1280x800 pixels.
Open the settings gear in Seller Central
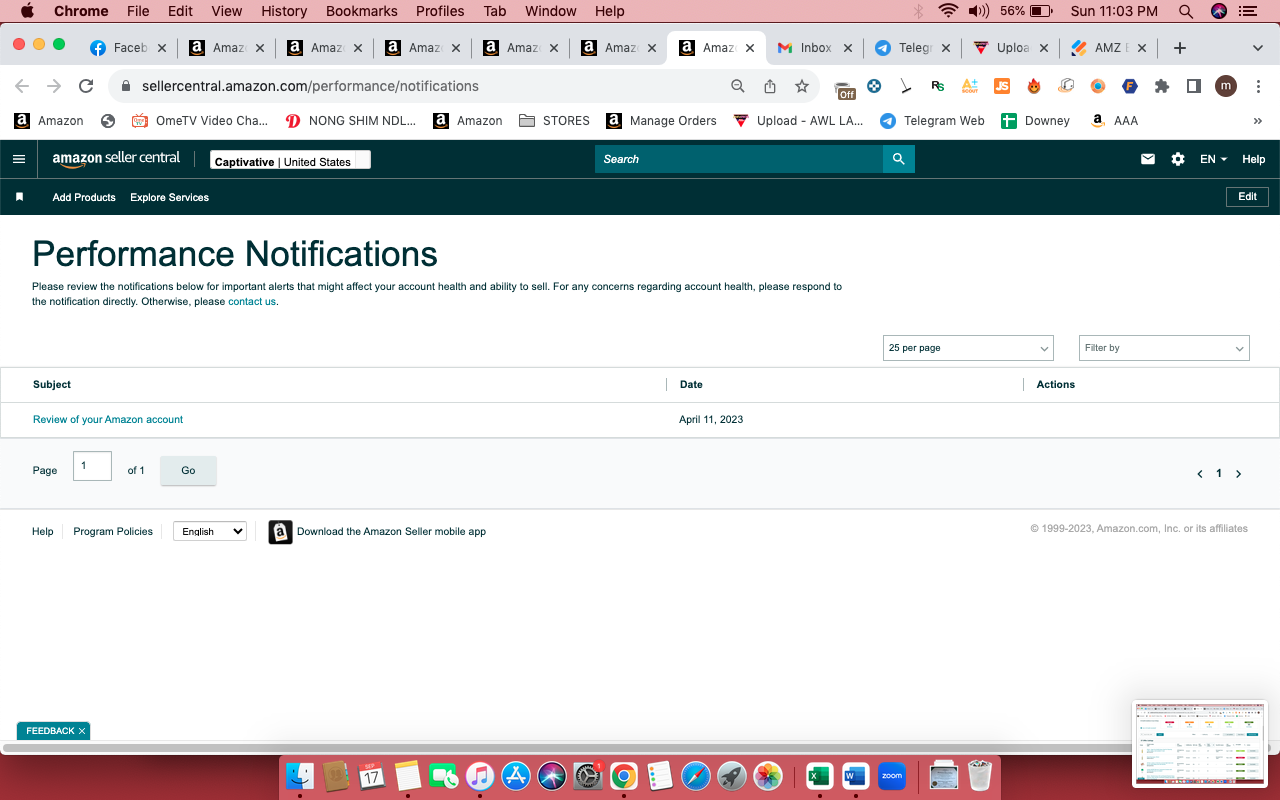[1178, 159]
